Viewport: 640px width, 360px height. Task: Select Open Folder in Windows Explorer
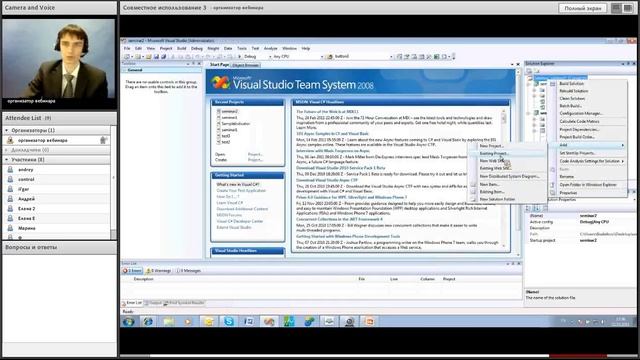(x=588, y=184)
